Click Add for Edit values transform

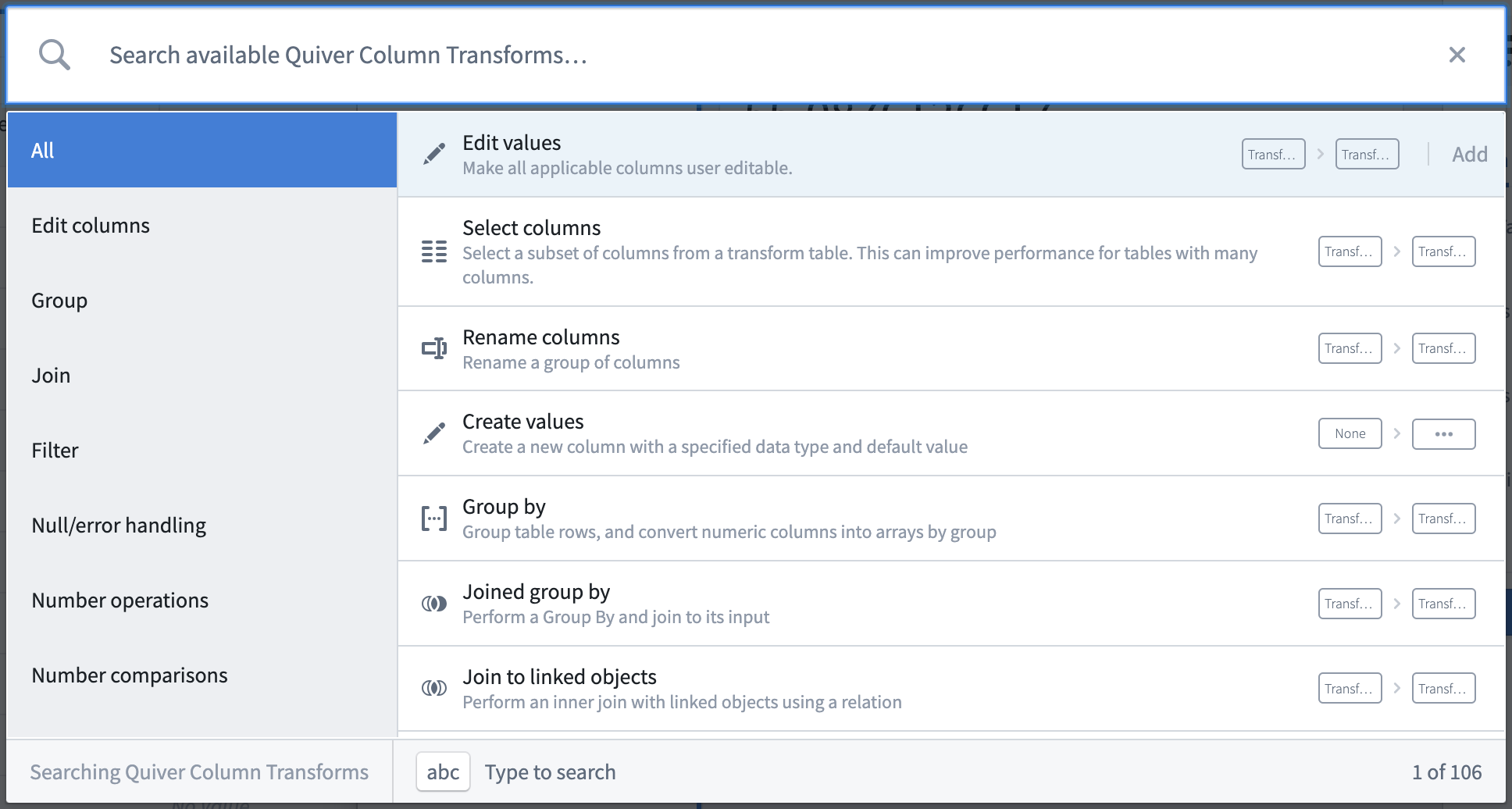coord(1469,154)
